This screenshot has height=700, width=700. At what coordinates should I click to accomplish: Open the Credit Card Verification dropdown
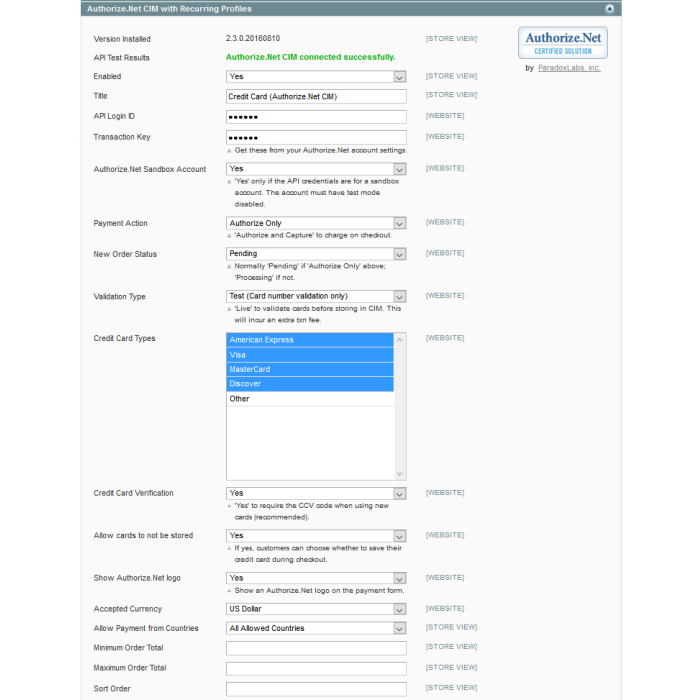[316, 493]
